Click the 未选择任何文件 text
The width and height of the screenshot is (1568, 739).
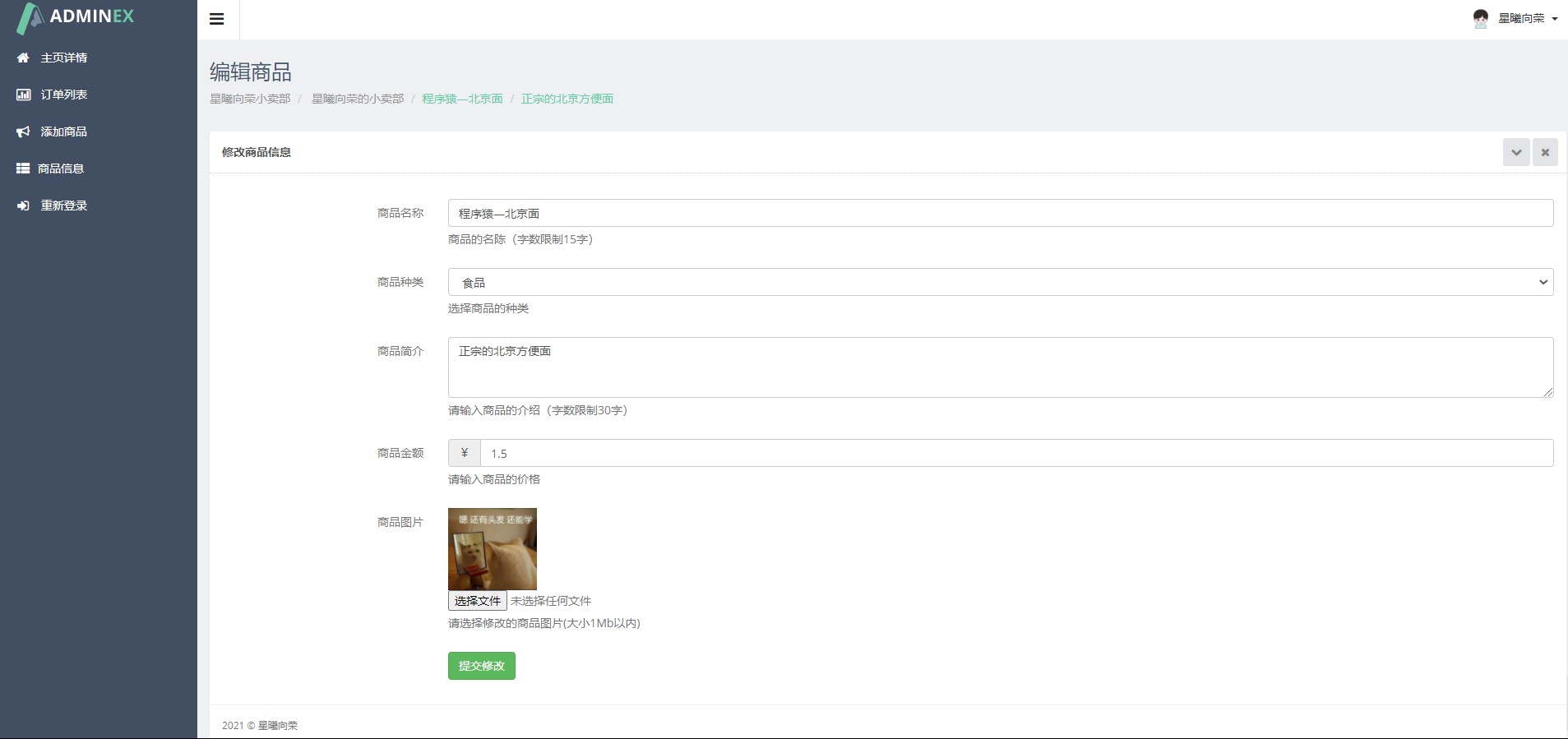(551, 601)
